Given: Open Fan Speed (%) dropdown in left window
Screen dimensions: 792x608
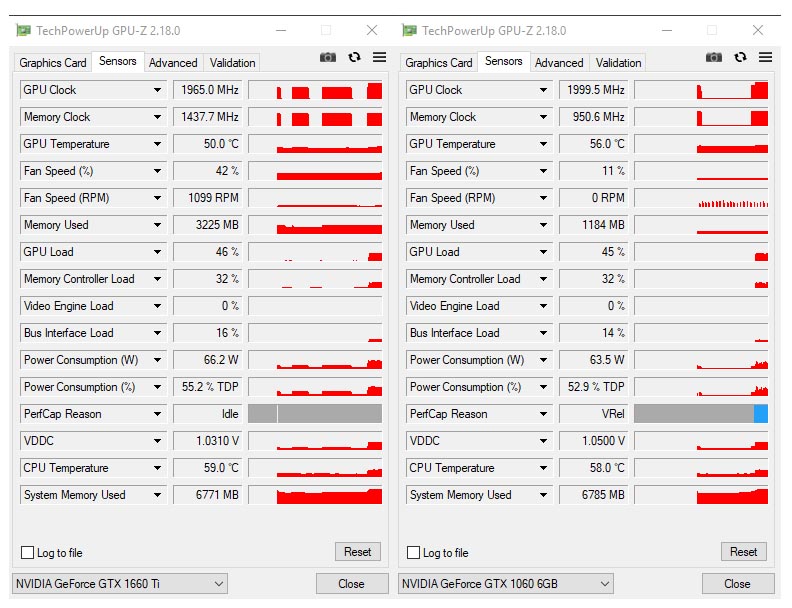Looking at the screenshot, I should pos(158,171).
